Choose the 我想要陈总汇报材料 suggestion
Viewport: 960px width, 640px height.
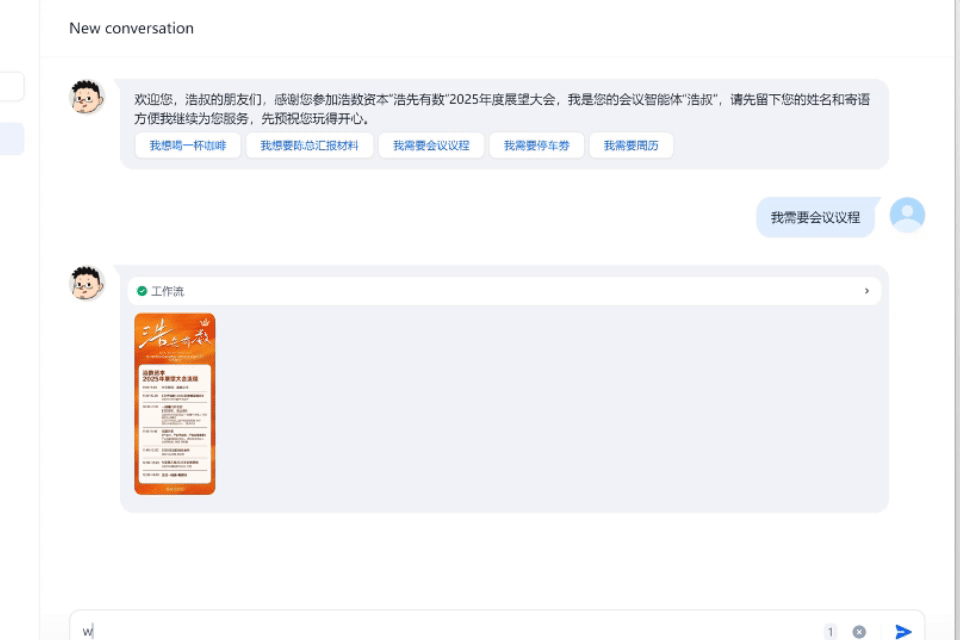coord(309,146)
